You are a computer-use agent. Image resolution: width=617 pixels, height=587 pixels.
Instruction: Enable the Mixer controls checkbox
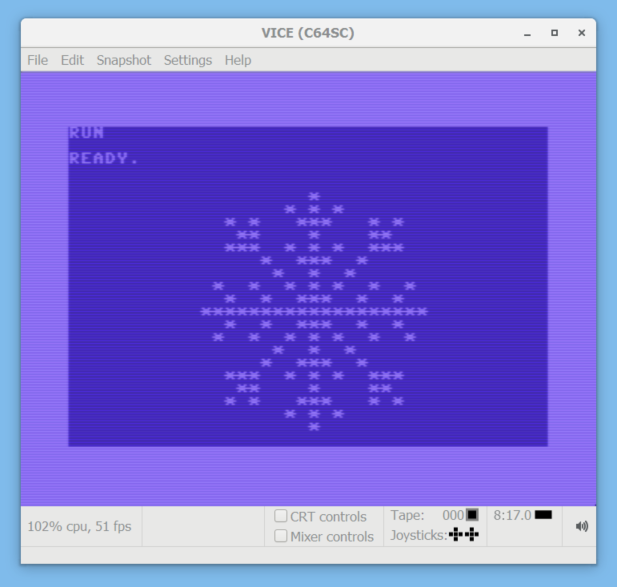281,536
